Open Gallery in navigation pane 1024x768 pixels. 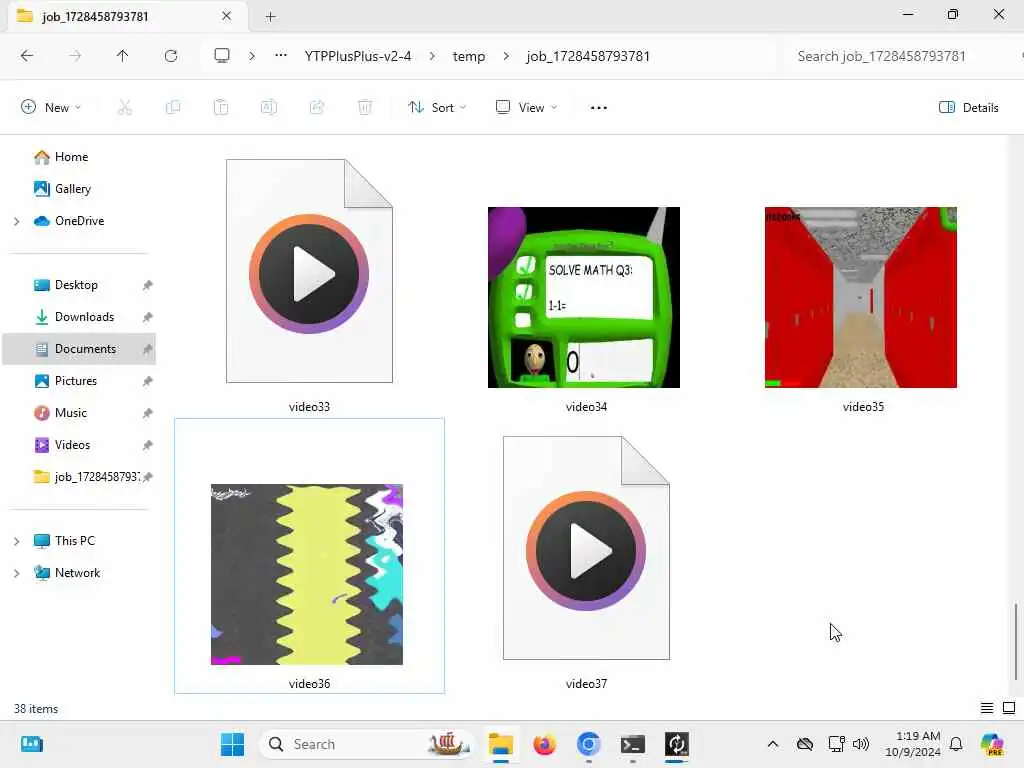[72, 189]
